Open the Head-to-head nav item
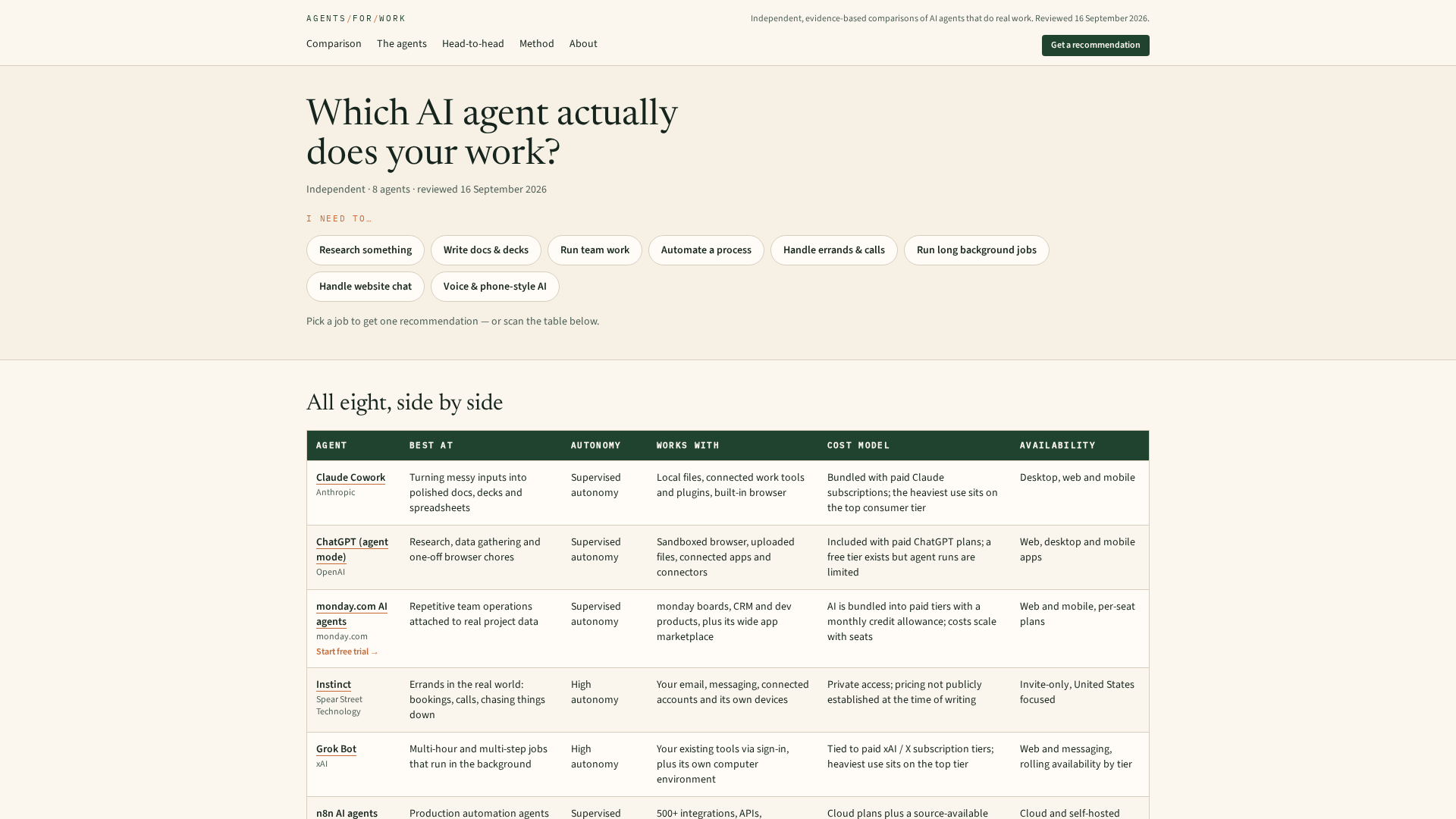The height and width of the screenshot is (819, 1456). click(473, 44)
